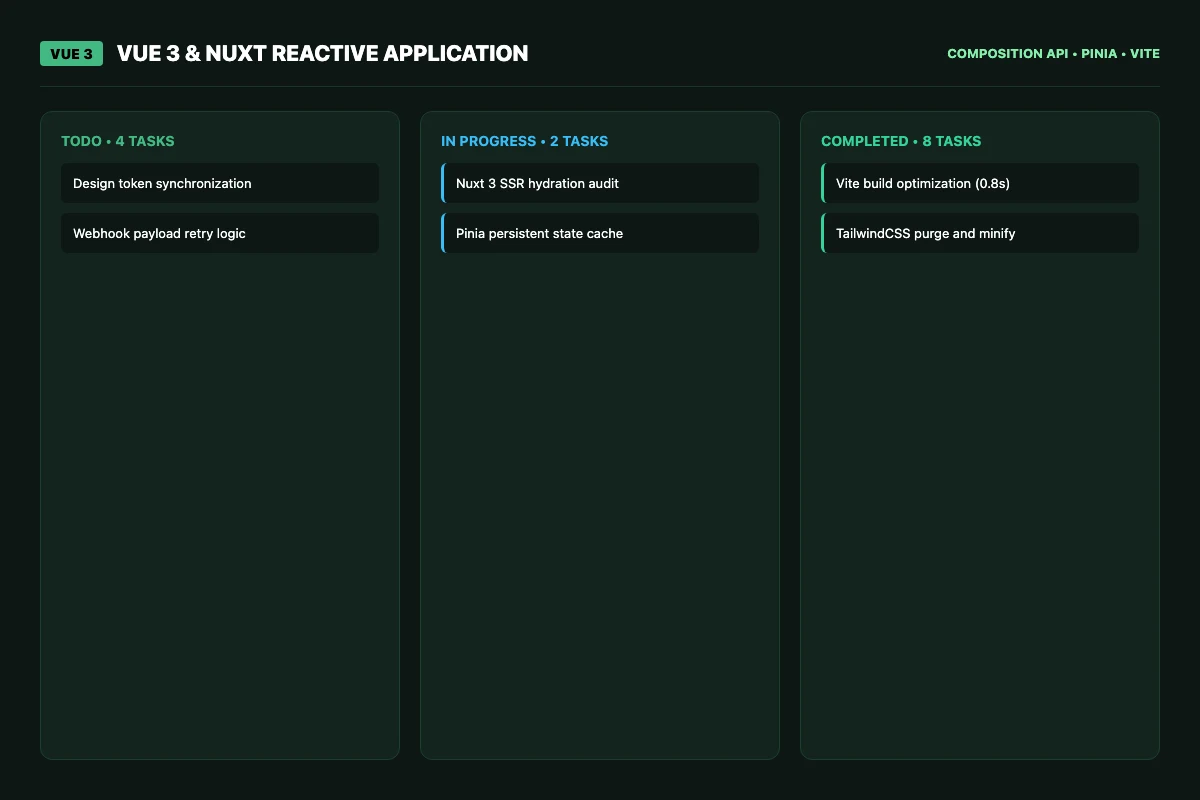The width and height of the screenshot is (1200, 800).
Task: Open the Vite build optimization (0.8s) task
Action: tap(980, 183)
